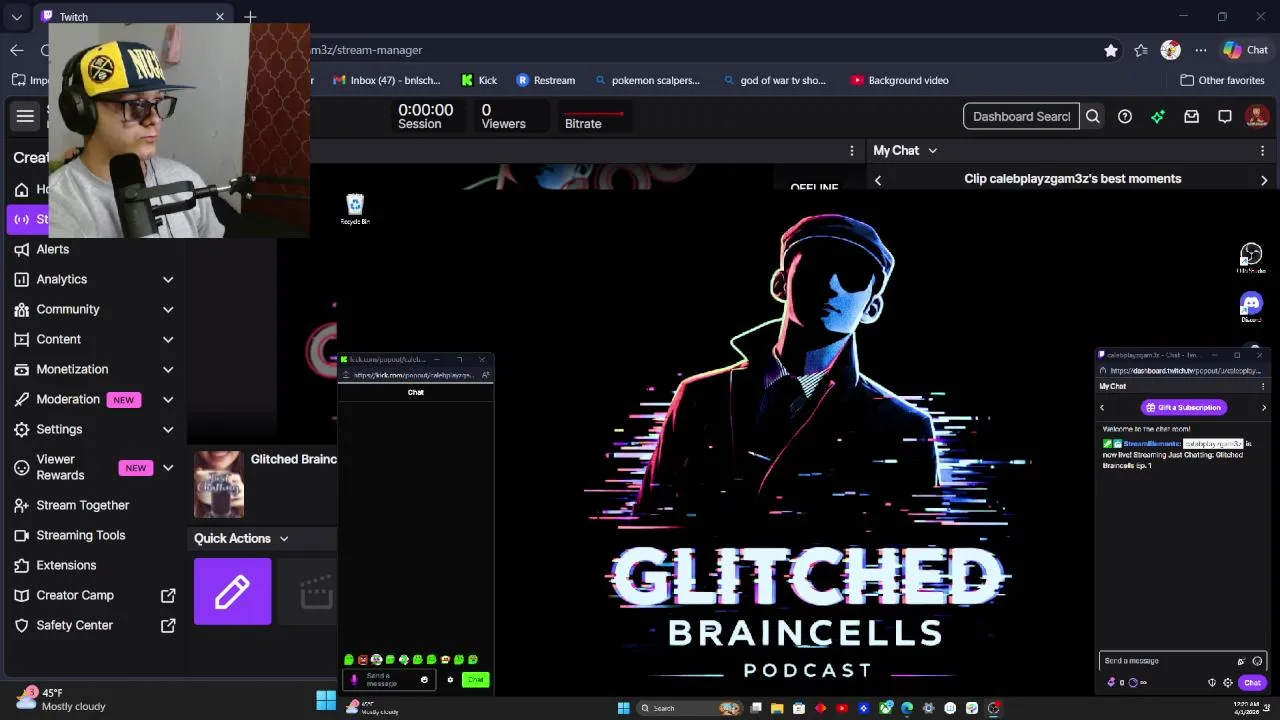Focus the Dashboard Search field

(1021, 116)
